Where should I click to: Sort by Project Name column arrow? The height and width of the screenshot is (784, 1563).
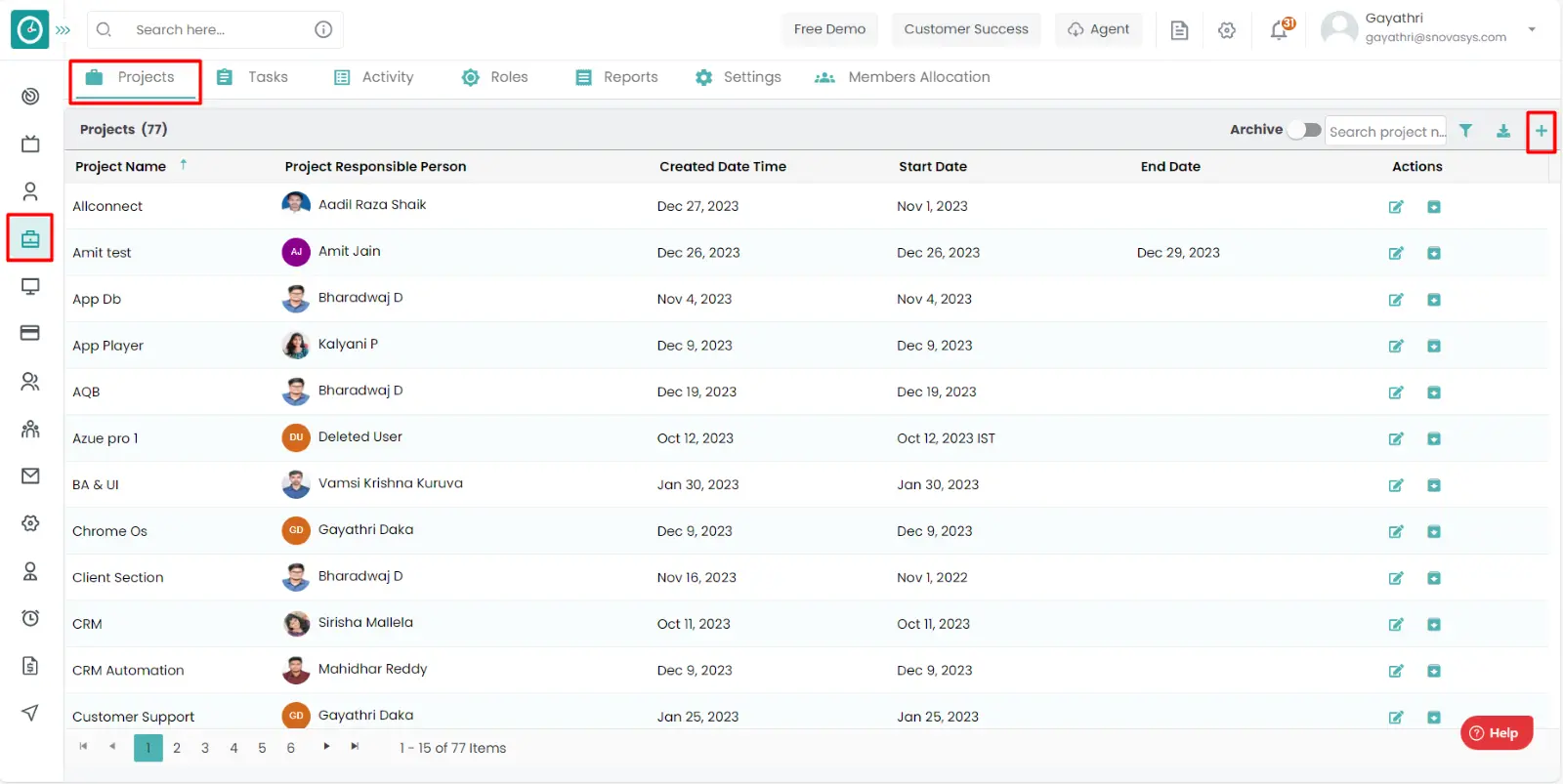click(183, 165)
